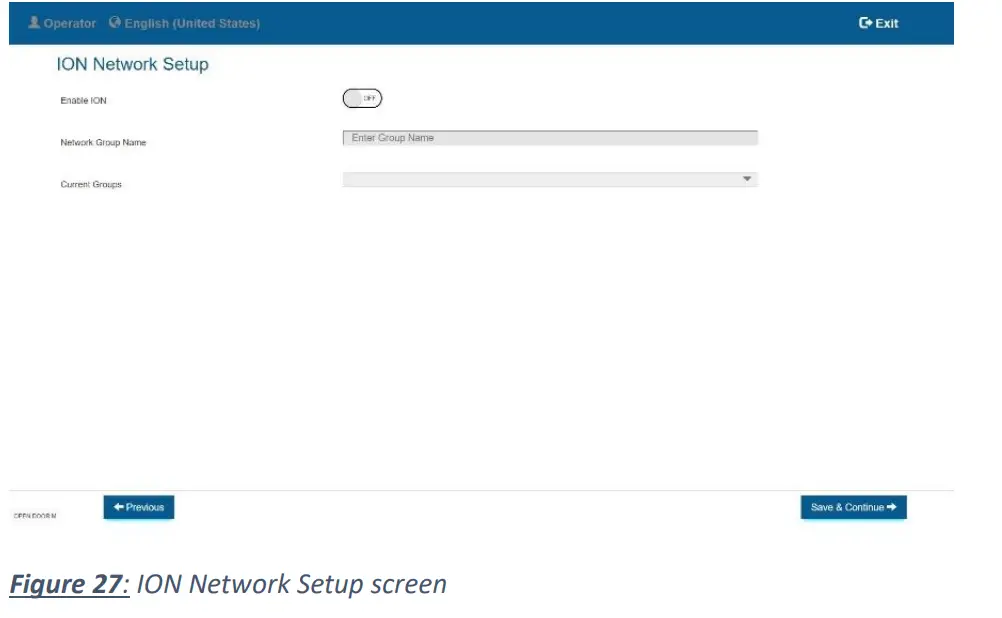Screen dimensions: 1002x618
Task: Open English (United States) language selector
Action: click(x=192, y=24)
